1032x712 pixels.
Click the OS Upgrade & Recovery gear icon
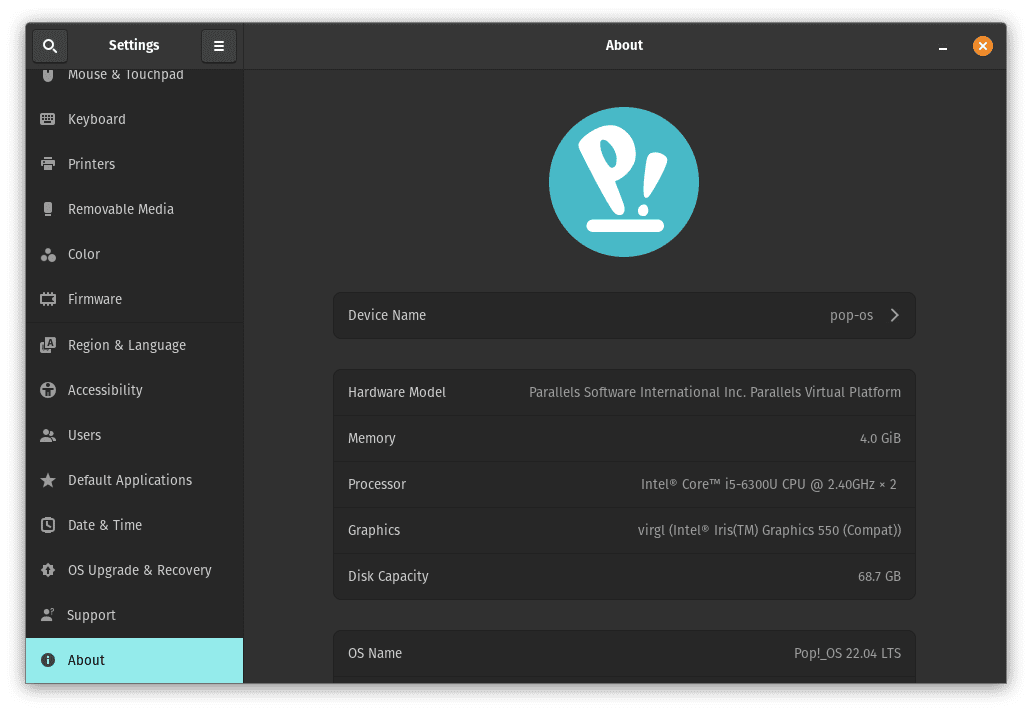pyautogui.click(x=47, y=570)
